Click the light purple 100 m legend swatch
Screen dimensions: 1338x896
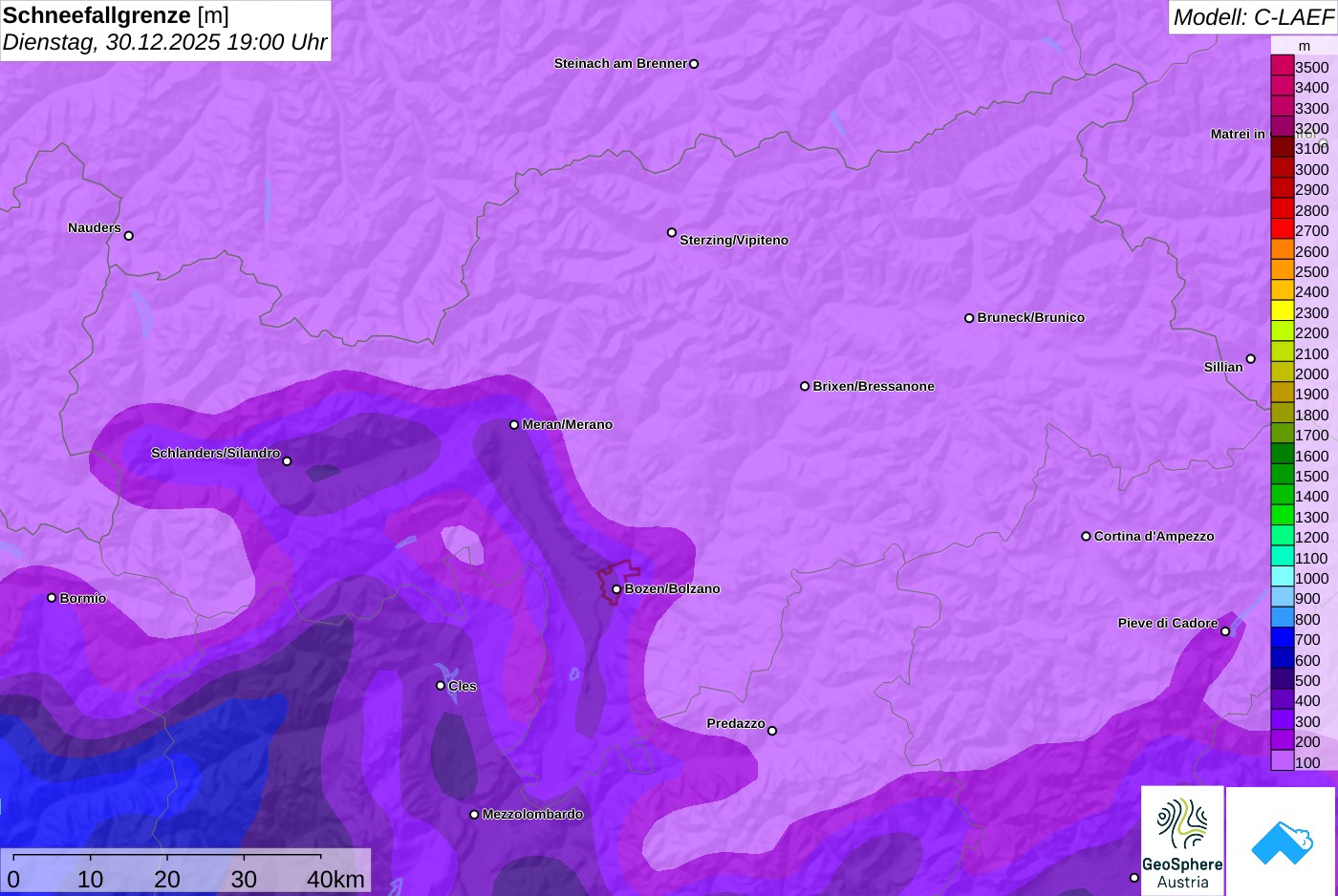pos(1283,761)
